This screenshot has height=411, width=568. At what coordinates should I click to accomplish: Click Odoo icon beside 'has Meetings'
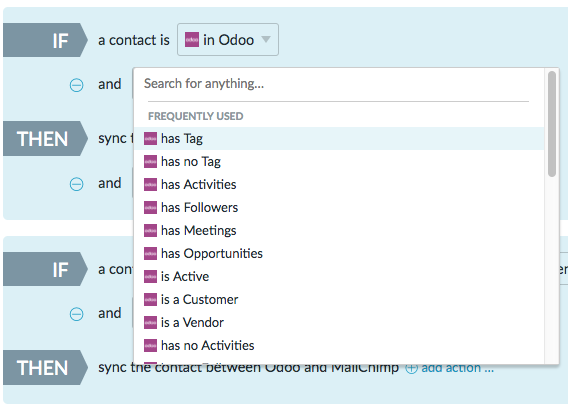(x=150, y=230)
